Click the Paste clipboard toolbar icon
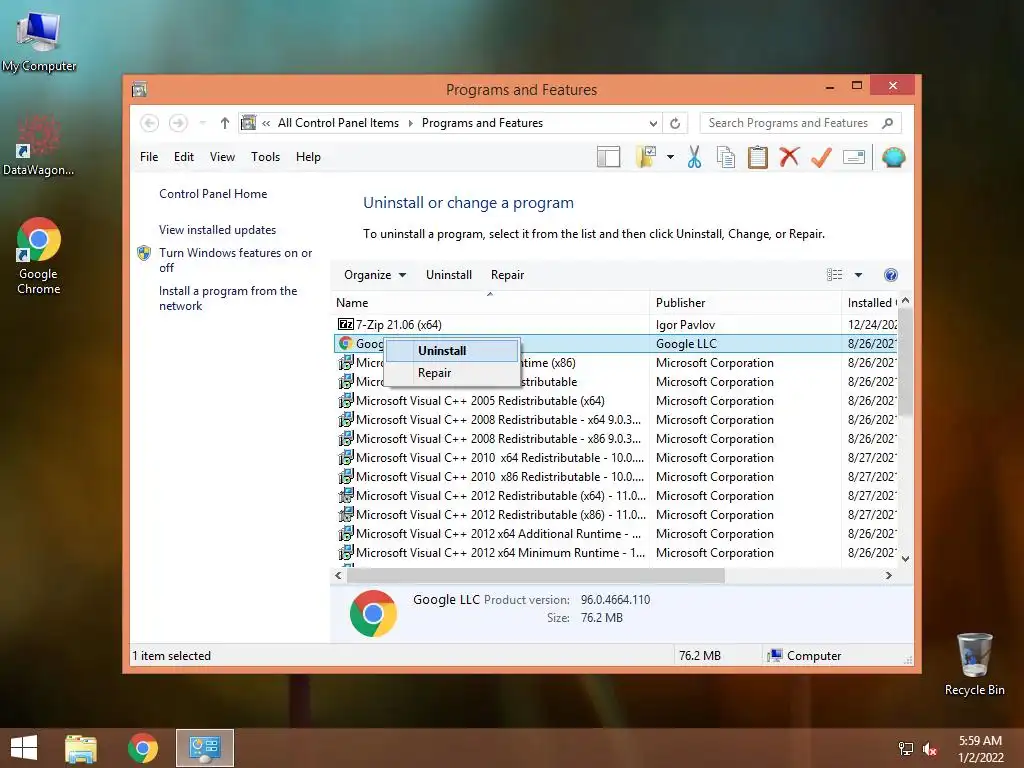1024x768 pixels. coord(758,157)
